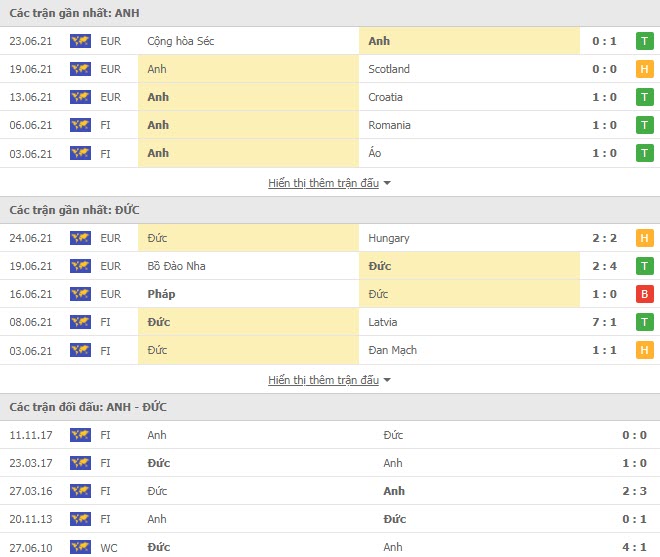Click the flag icon beside the 23.06.21 EUR match
This screenshot has height=557, width=660.
pyautogui.click(x=80, y=41)
